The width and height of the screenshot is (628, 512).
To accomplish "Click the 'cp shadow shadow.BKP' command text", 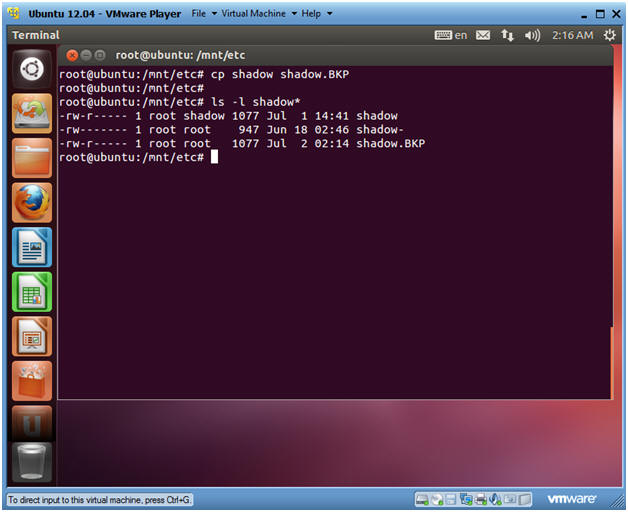I will [x=280, y=74].
